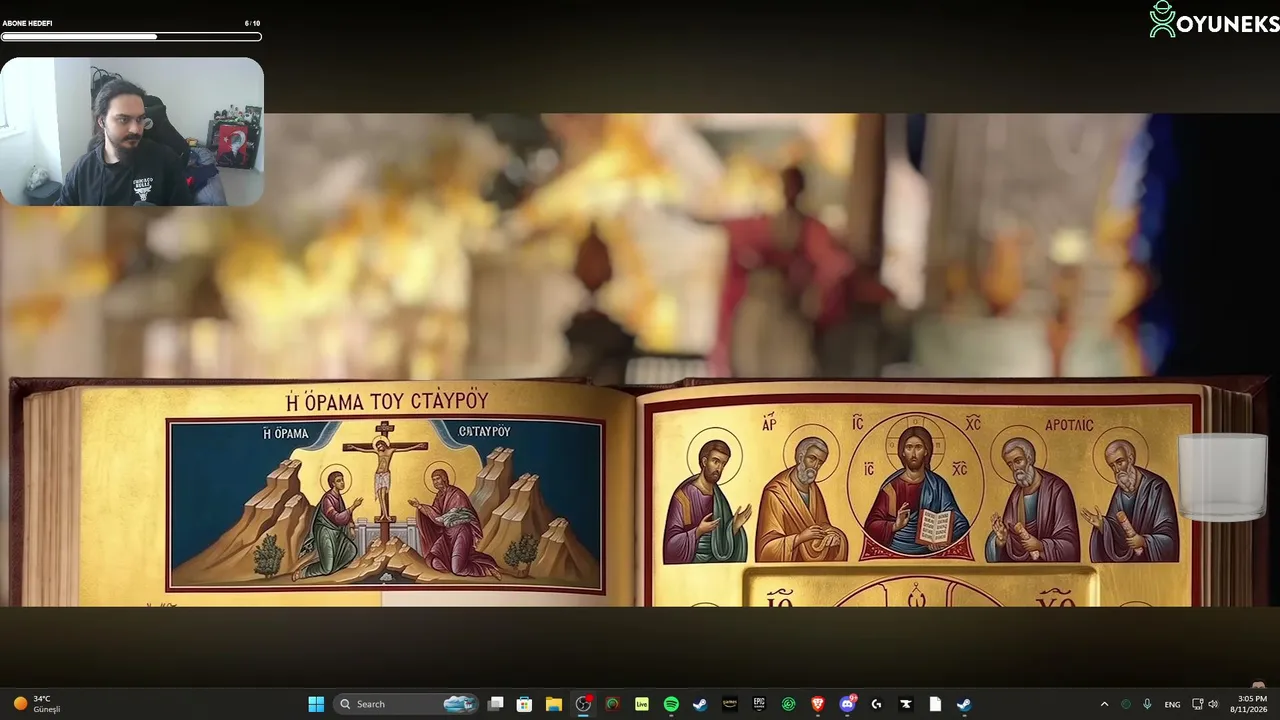Click the 6 / 10 goal counter
The image size is (1280, 720).
(252, 23)
